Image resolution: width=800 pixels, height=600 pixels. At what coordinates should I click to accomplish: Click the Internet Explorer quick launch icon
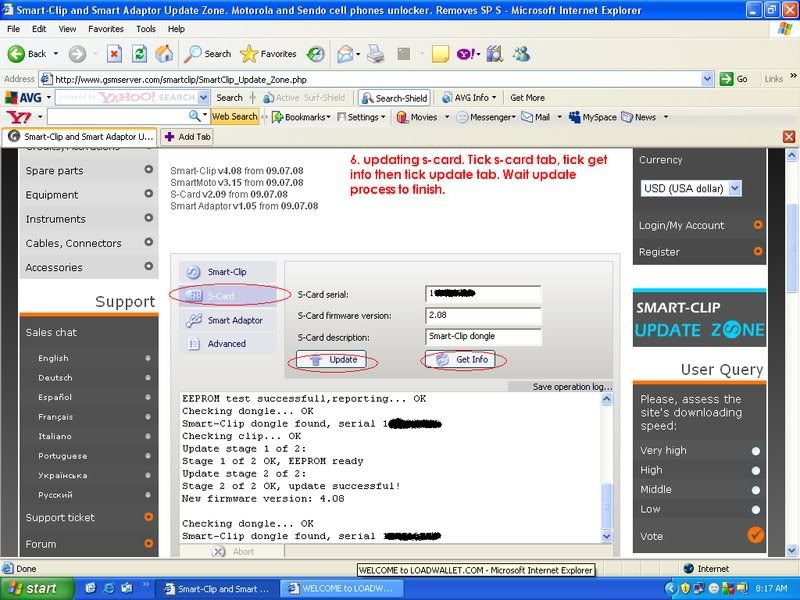pyautogui.click(x=109, y=588)
